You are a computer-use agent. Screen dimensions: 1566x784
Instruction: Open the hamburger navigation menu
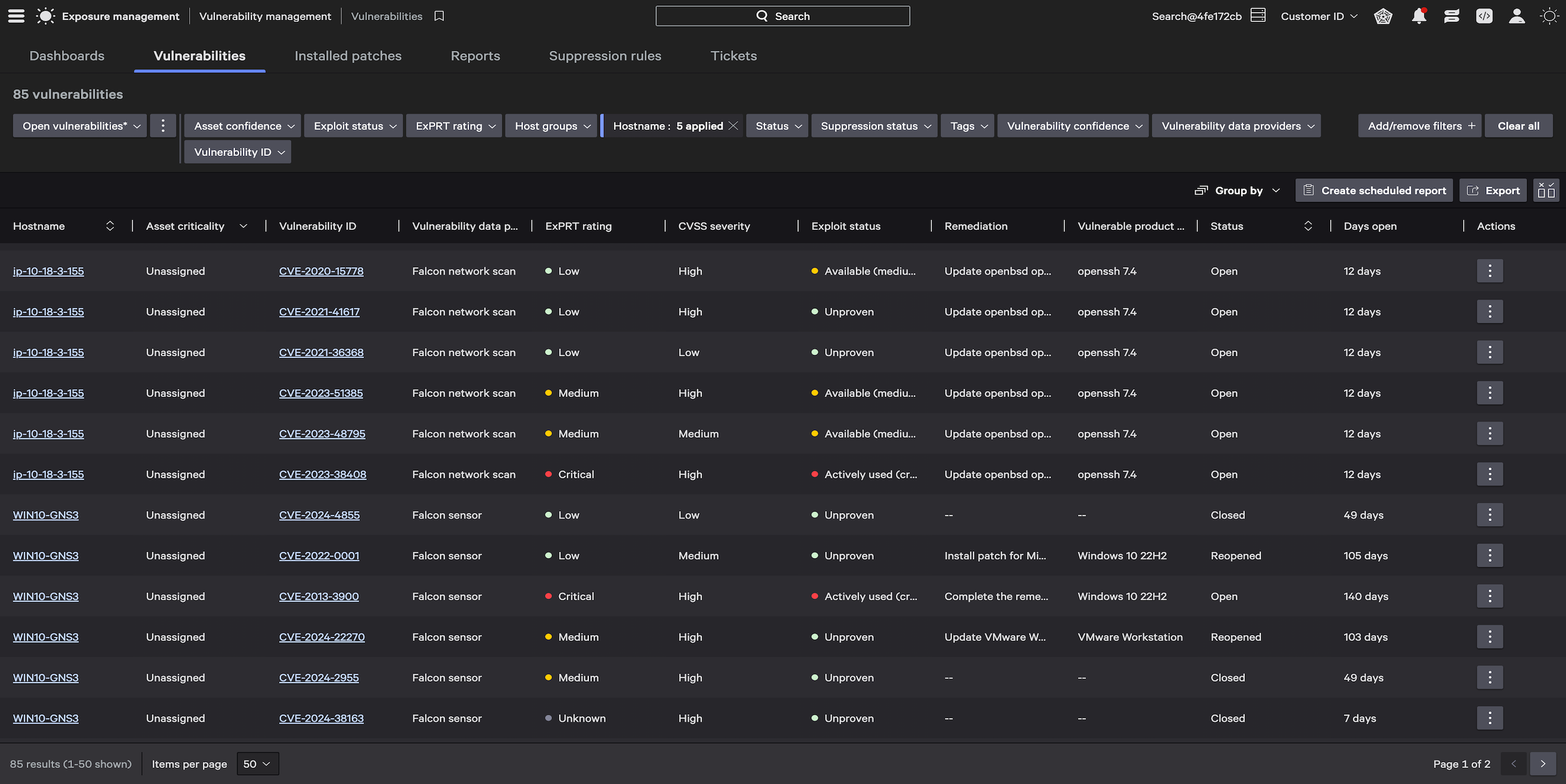point(15,16)
